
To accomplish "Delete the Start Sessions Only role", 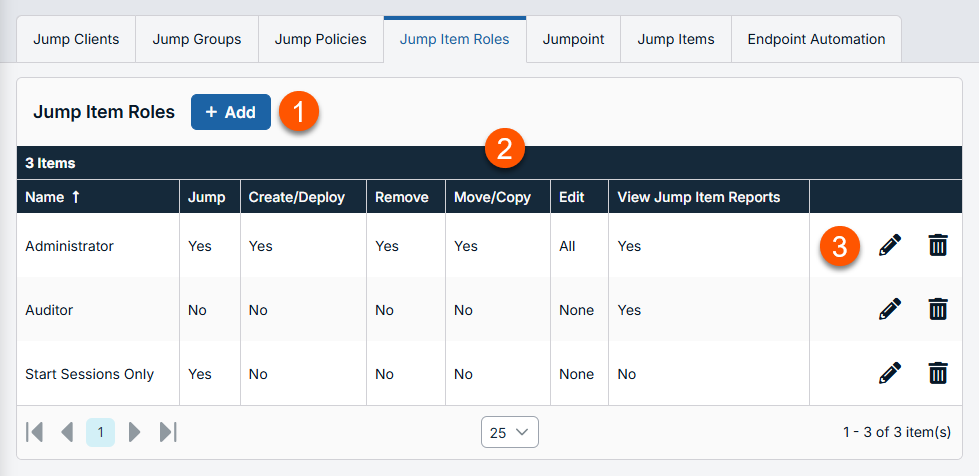I will click(938, 374).
